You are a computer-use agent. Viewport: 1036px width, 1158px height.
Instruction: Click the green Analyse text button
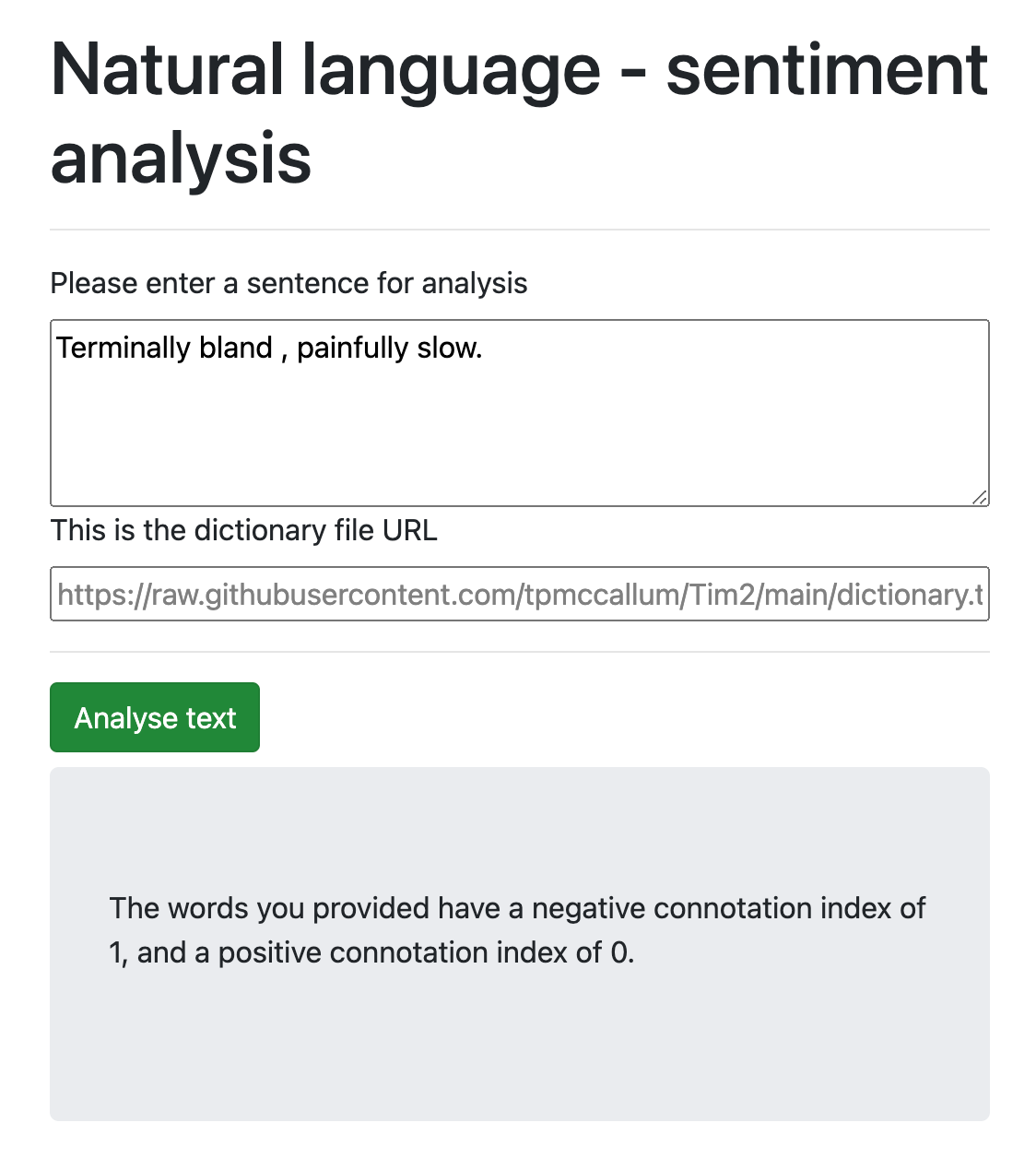[x=155, y=717]
